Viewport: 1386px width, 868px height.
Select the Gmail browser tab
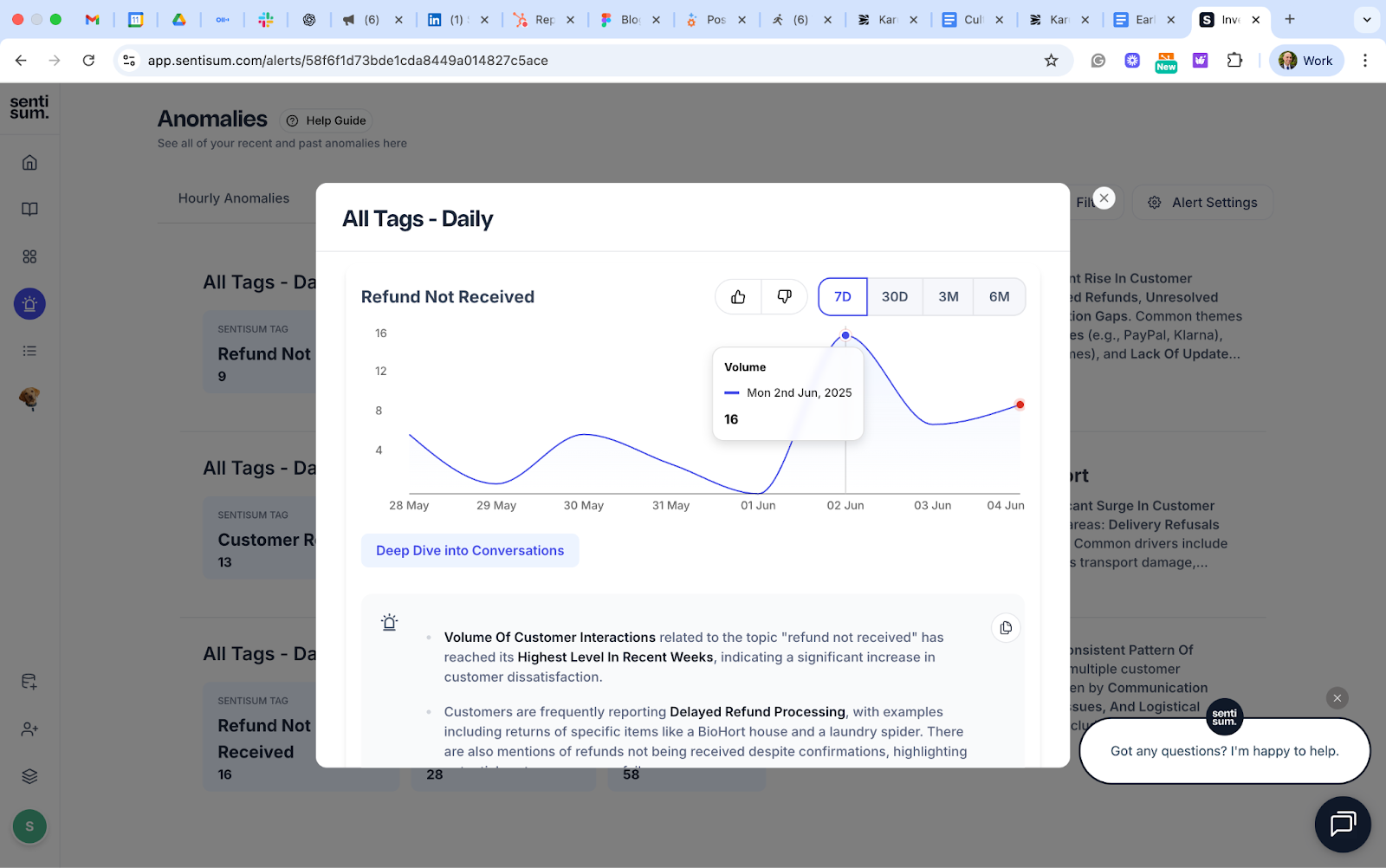(92, 19)
